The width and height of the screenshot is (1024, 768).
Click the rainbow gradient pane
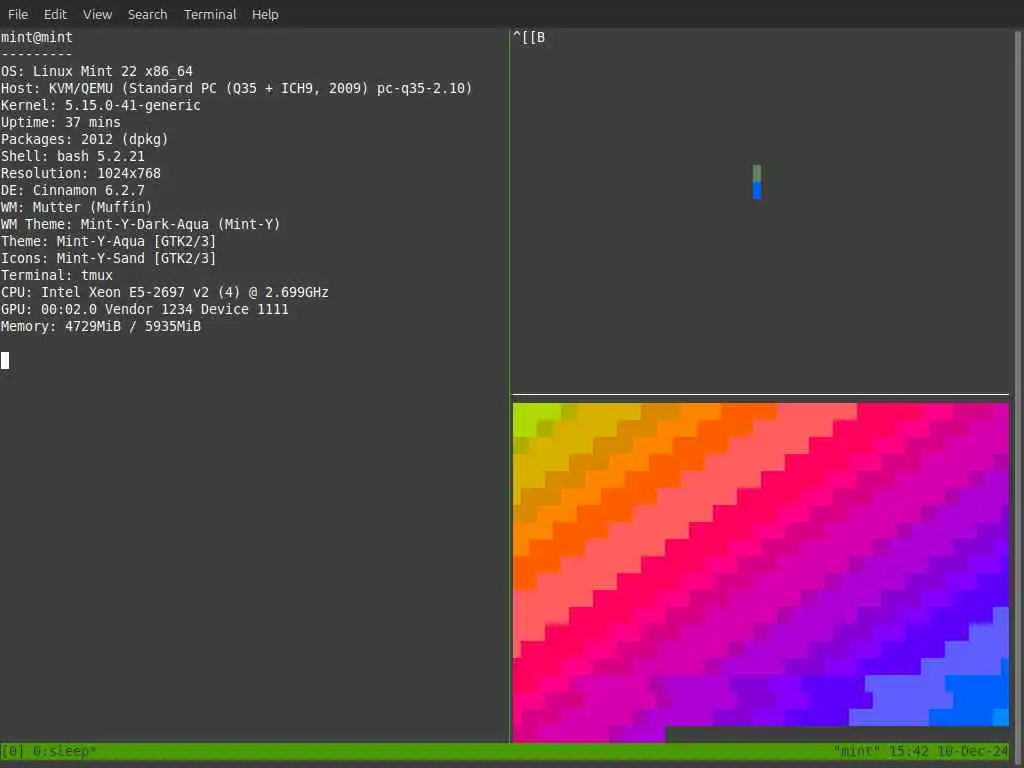click(761, 572)
